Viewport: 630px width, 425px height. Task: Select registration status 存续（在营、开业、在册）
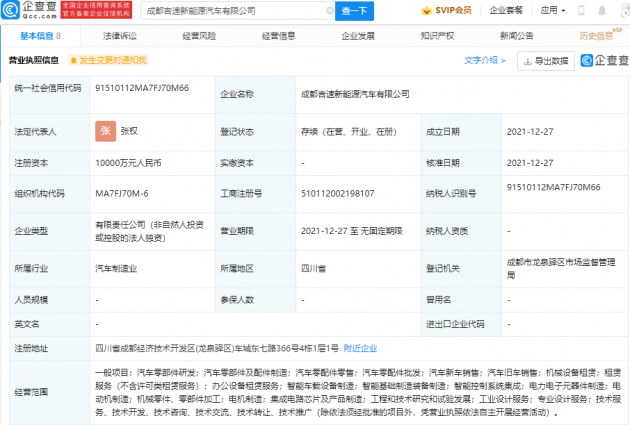pyautogui.click(x=349, y=132)
